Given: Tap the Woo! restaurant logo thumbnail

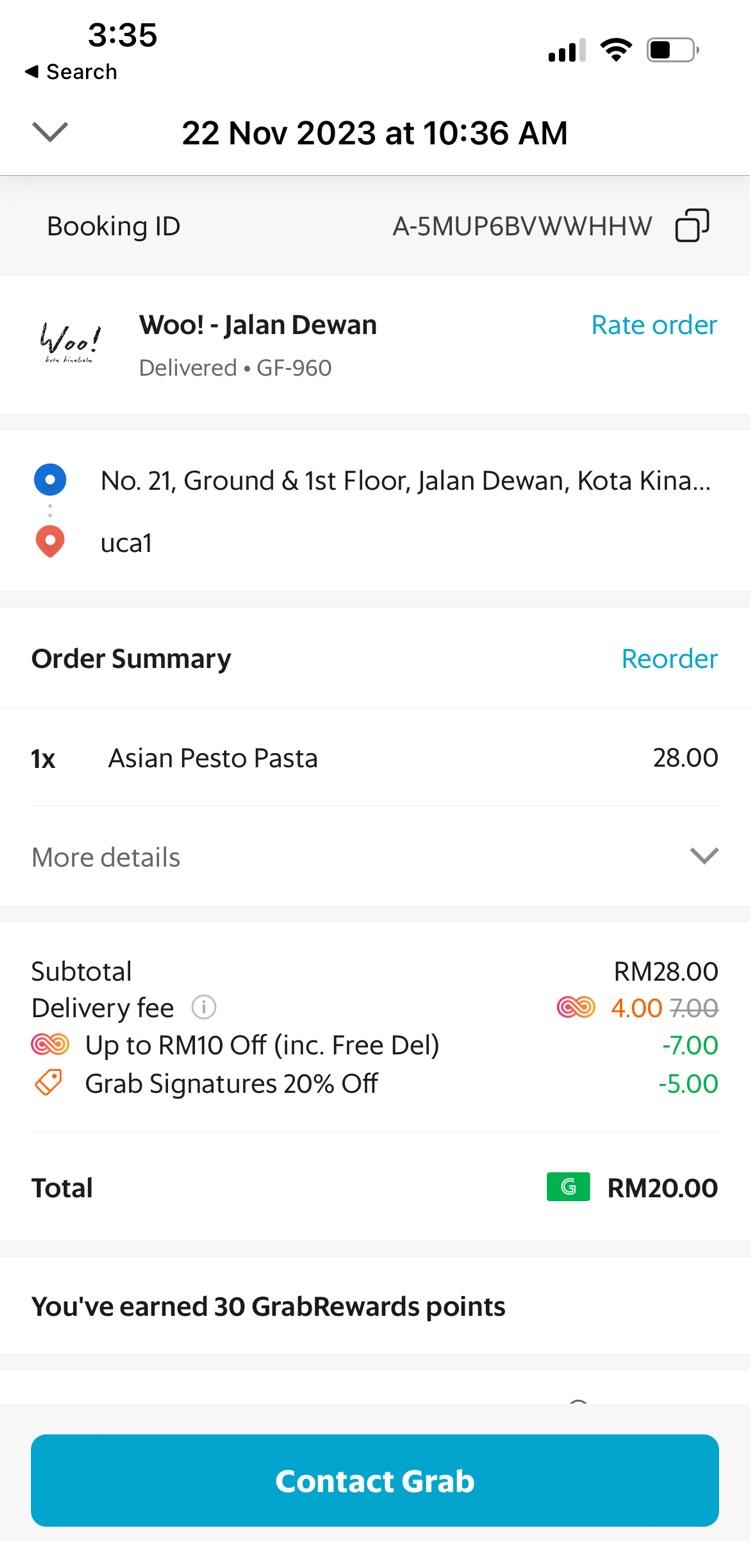Looking at the screenshot, I should (70, 343).
